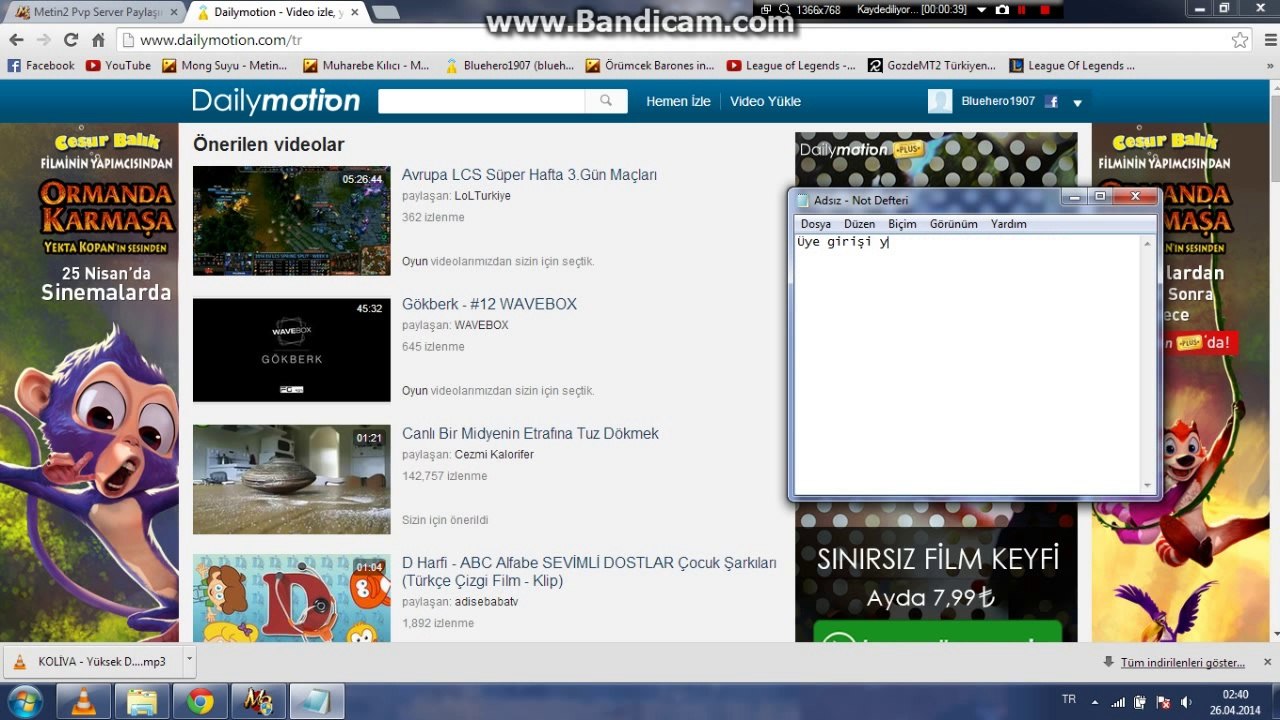Open the League of Legends bookmark
Viewport: 1280px width, 720px height.
click(x=791, y=66)
